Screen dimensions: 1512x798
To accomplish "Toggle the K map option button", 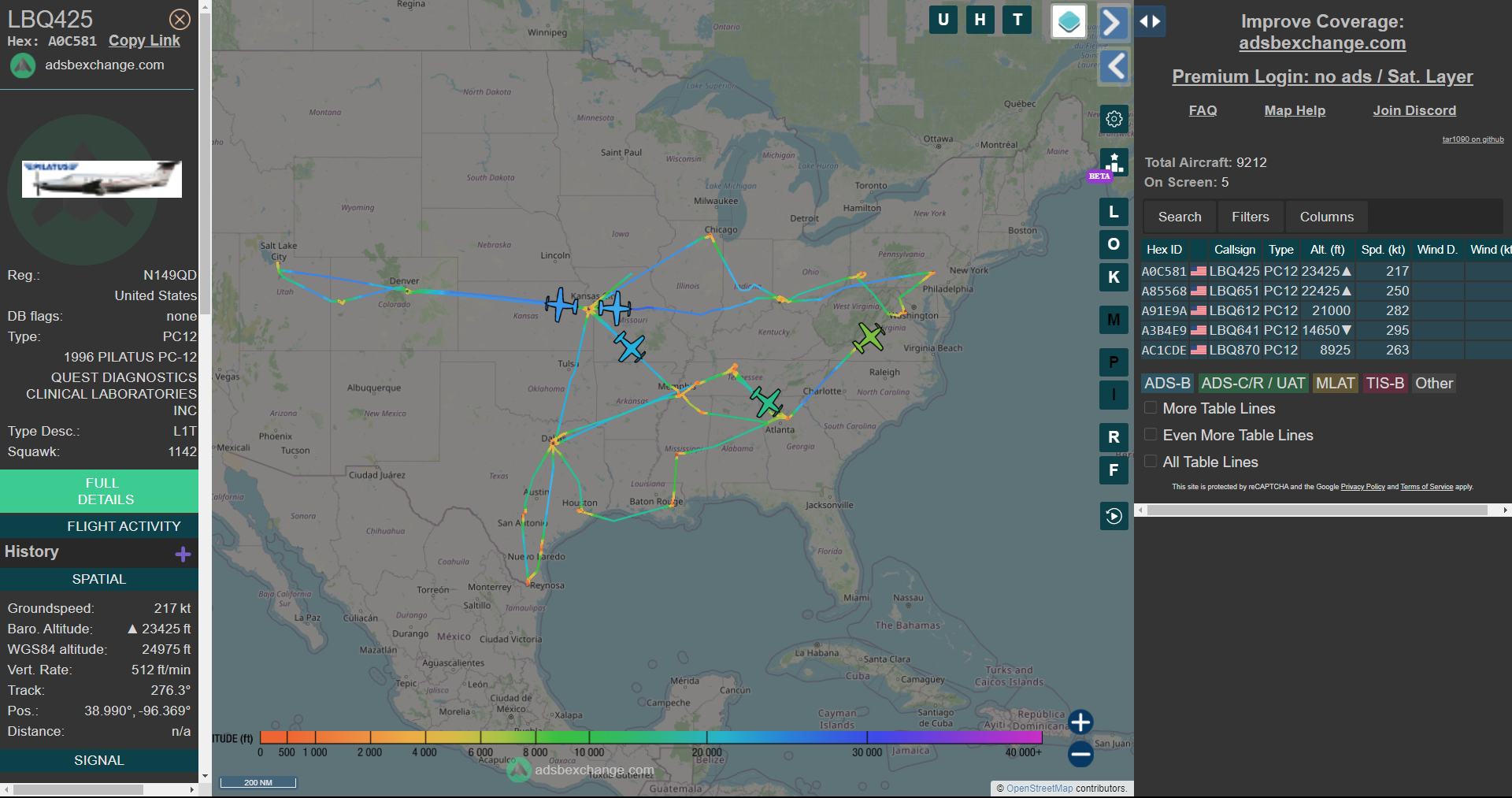I will point(1114,277).
